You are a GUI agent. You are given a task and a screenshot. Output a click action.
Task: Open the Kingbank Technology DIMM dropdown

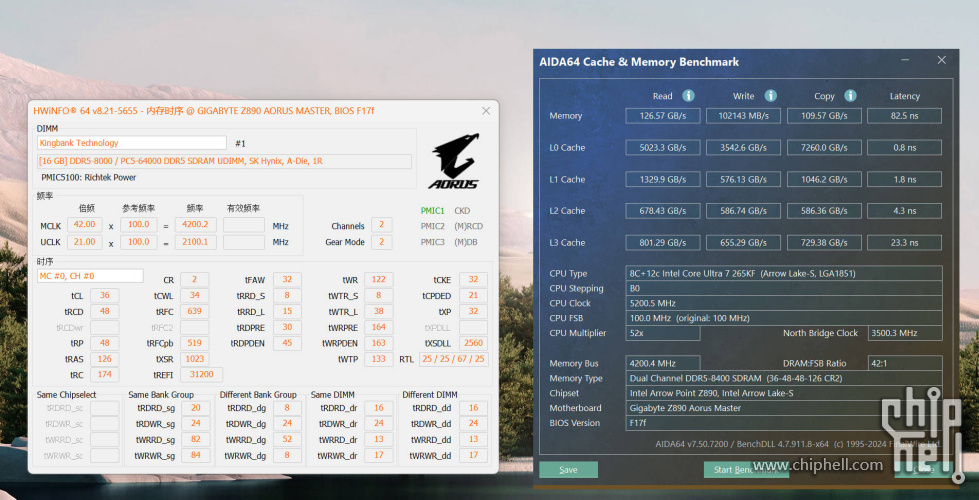[x=132, y=143]
